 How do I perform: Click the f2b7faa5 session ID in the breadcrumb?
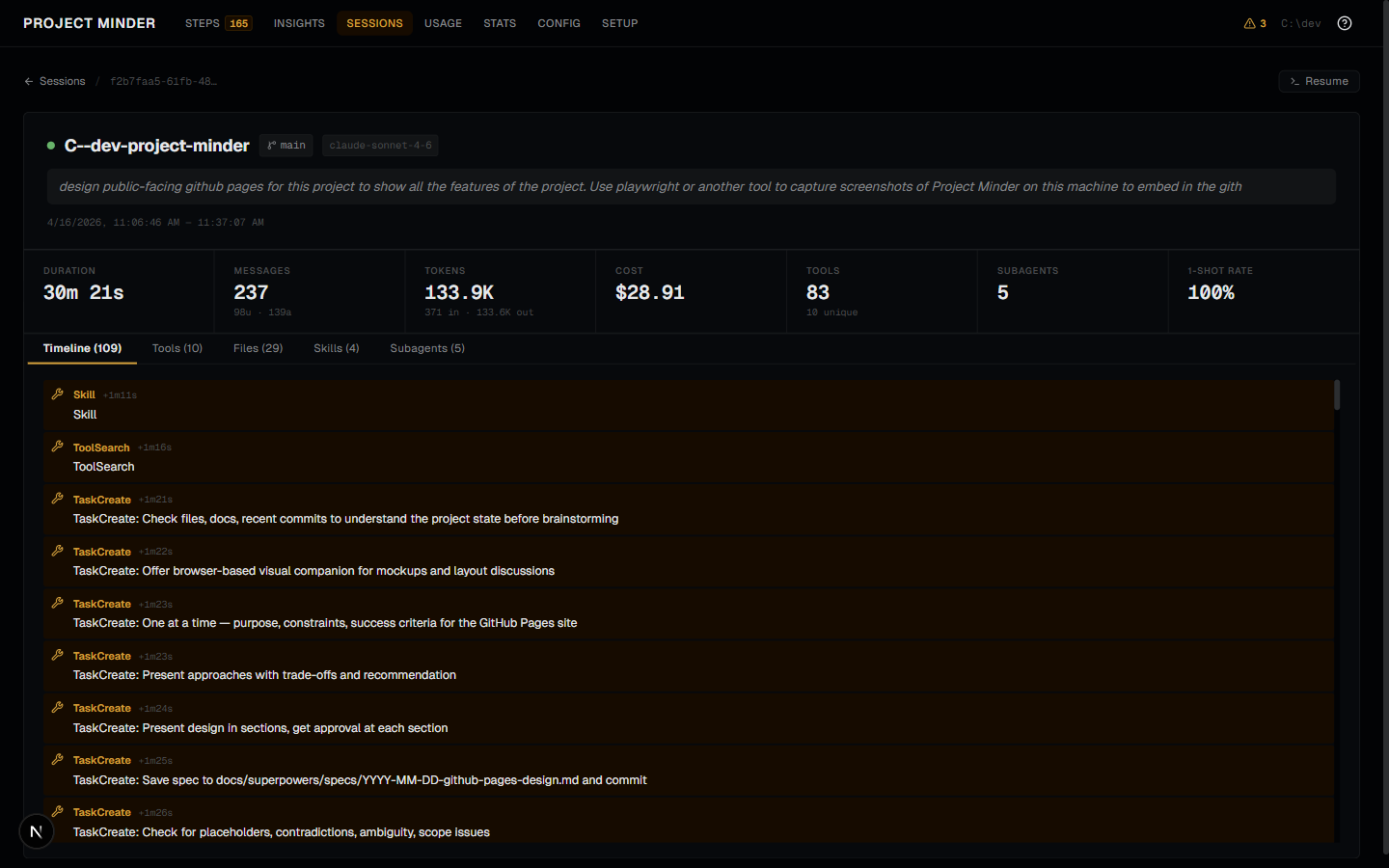tap(163, 82)
